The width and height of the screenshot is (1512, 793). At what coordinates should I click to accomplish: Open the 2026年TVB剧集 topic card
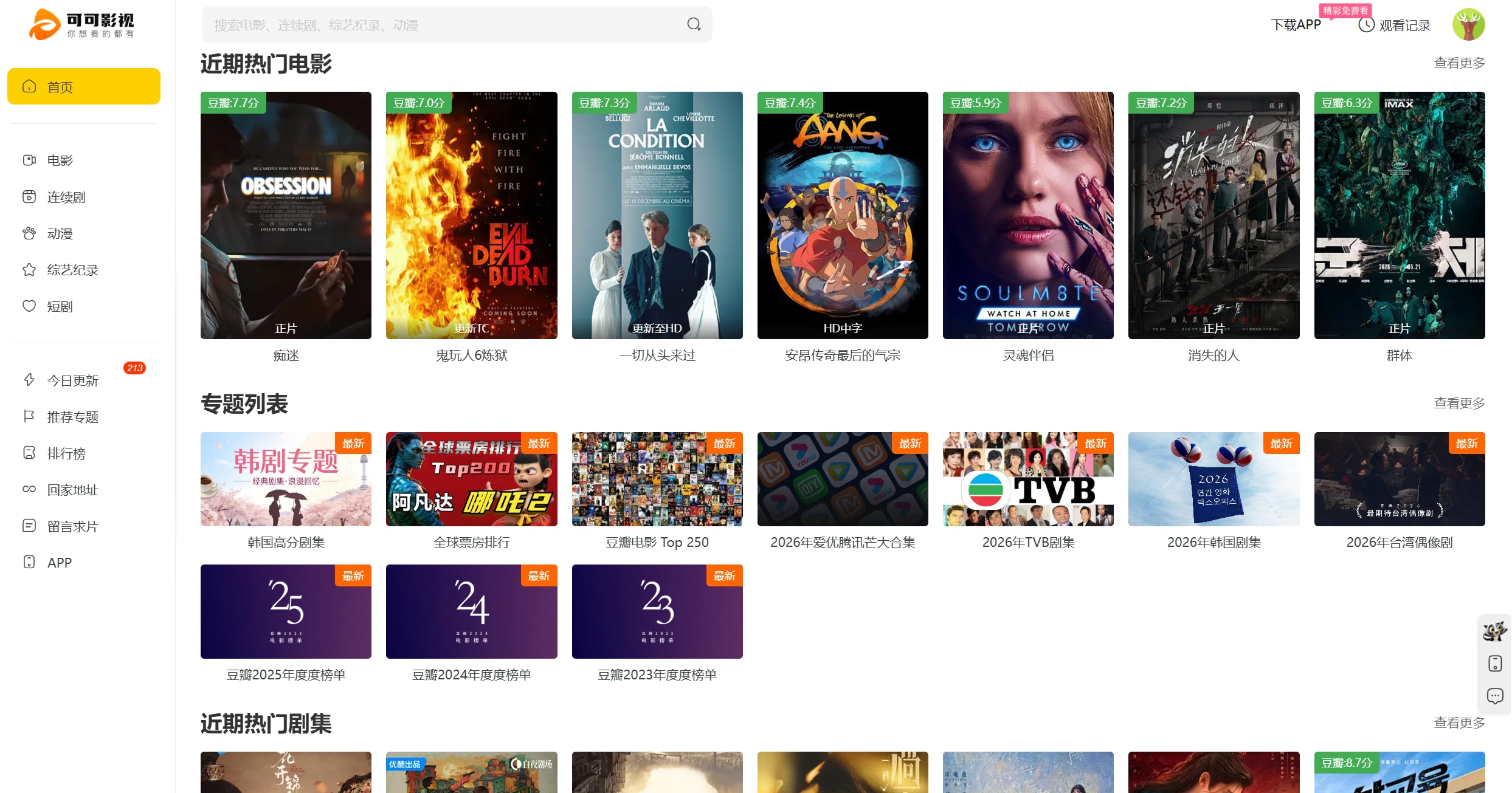(x=1028, y=479)
